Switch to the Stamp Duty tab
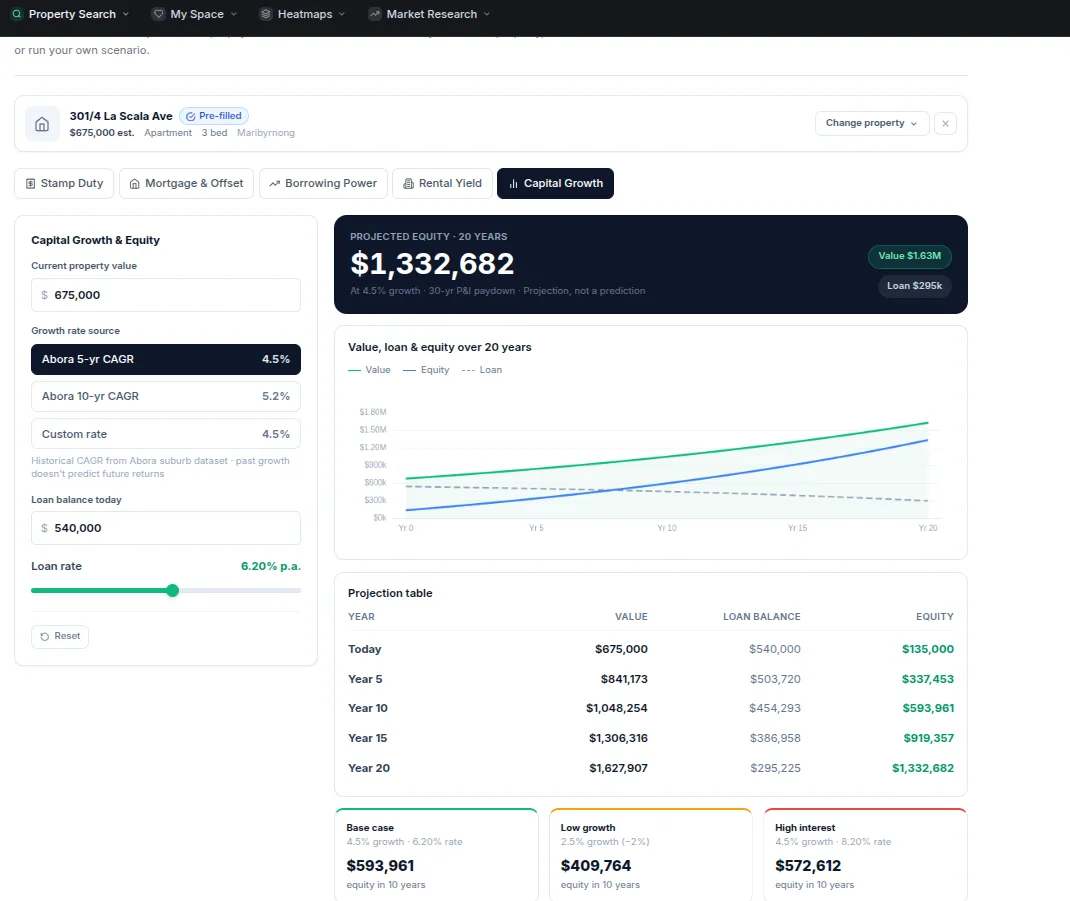The image size is (1070, 901). pyautogui.click(x=64, y=184)
